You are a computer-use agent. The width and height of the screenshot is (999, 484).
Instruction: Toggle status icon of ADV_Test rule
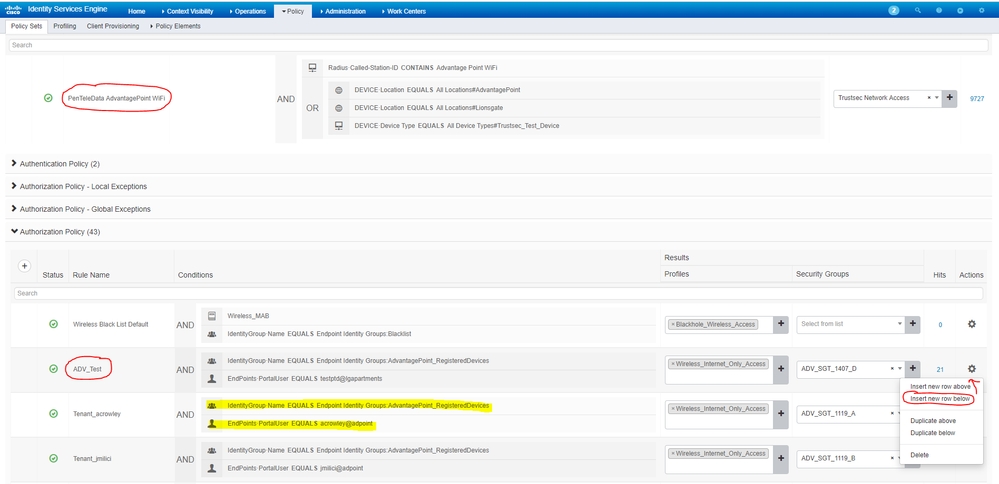pos(54,369)
